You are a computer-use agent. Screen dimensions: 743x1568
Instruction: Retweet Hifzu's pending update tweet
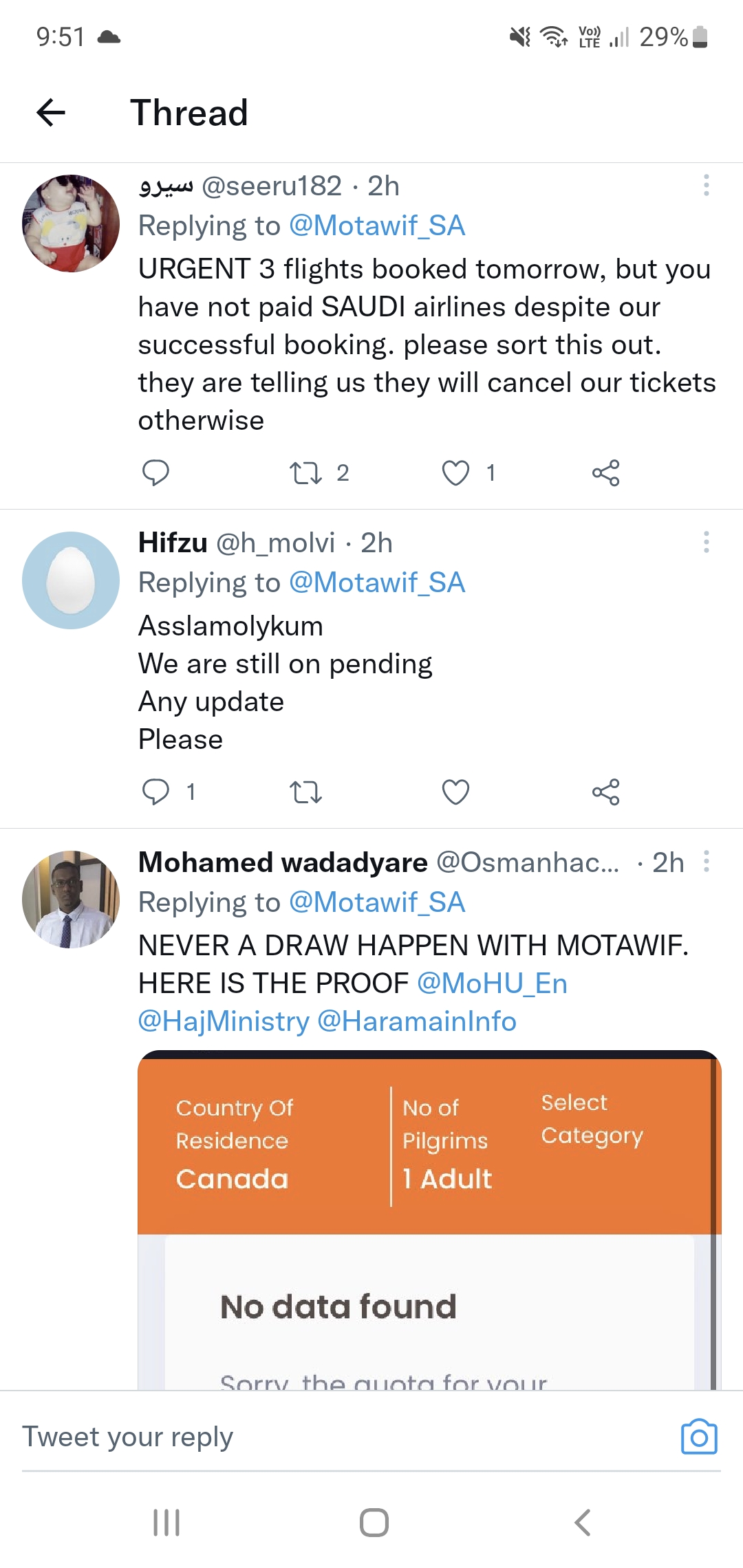point(305,792)
